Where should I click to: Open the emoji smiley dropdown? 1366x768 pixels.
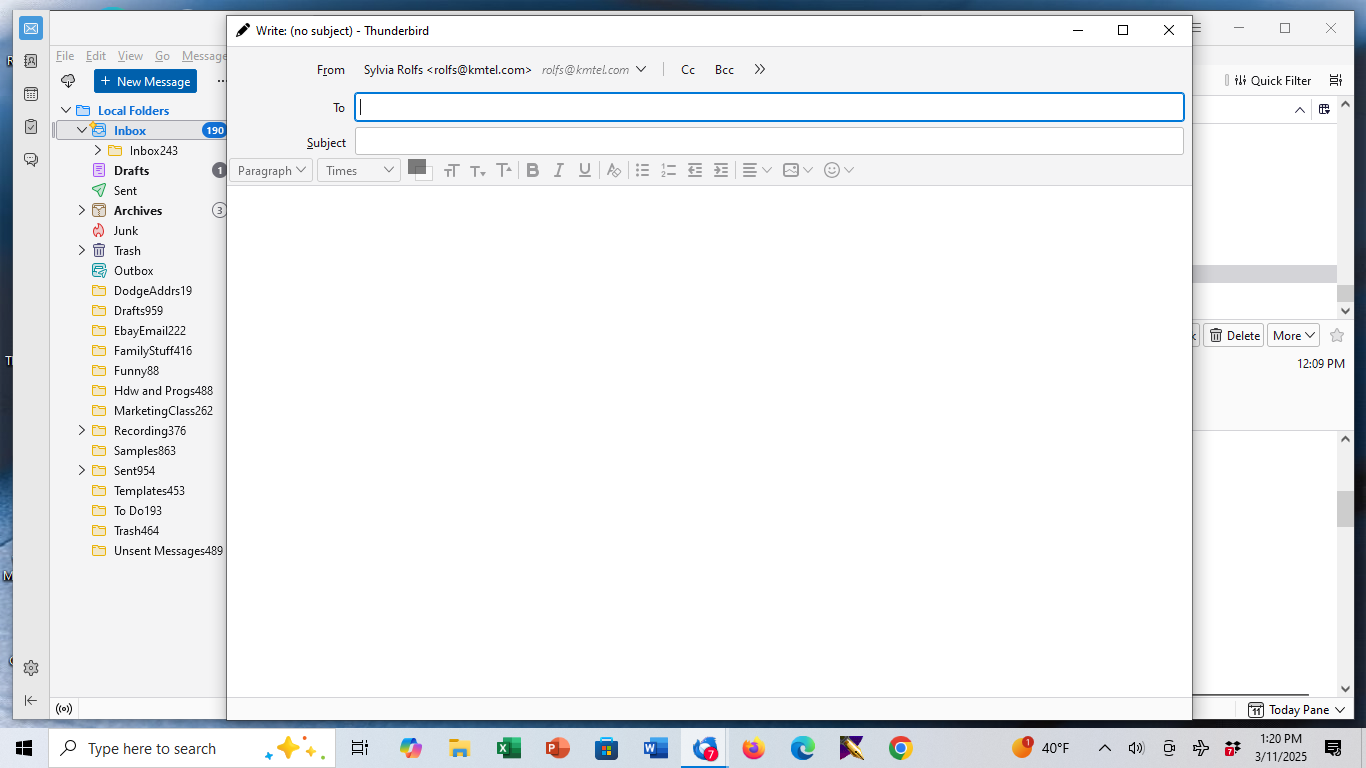[x=838, y=171]
